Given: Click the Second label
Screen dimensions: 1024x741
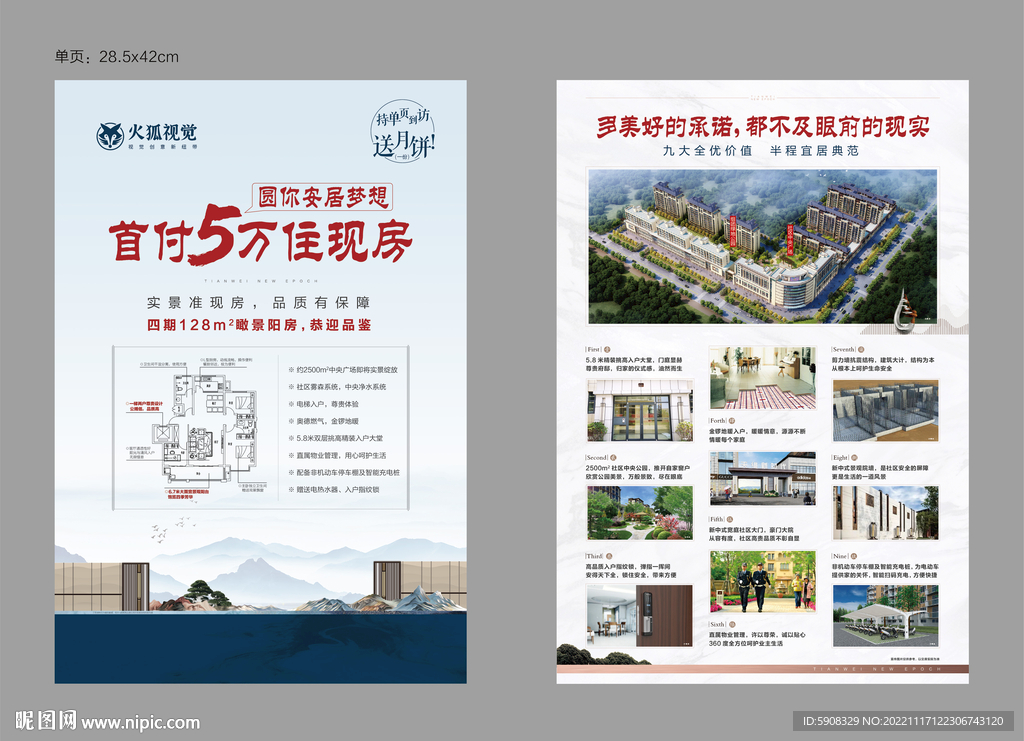Looking at the screenshot, I should pyautogui.click(x=597, y=458).
